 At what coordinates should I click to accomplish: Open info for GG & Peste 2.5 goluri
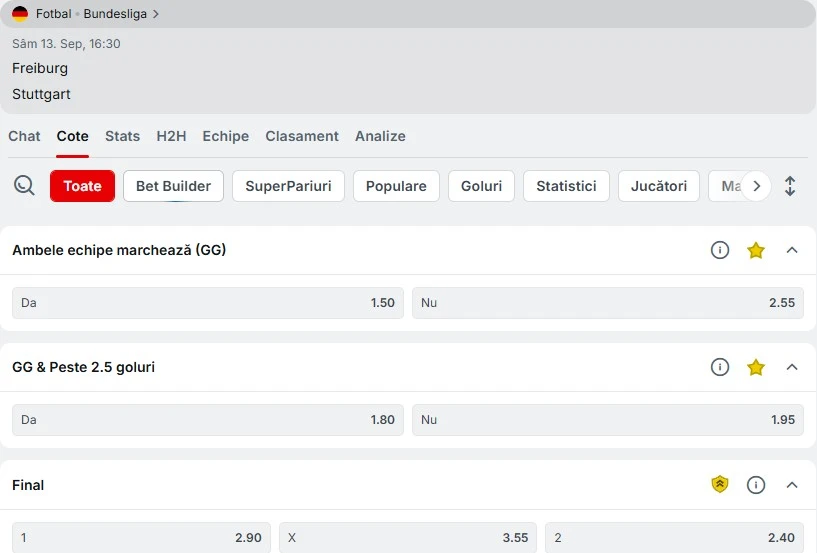pos(720,367)
